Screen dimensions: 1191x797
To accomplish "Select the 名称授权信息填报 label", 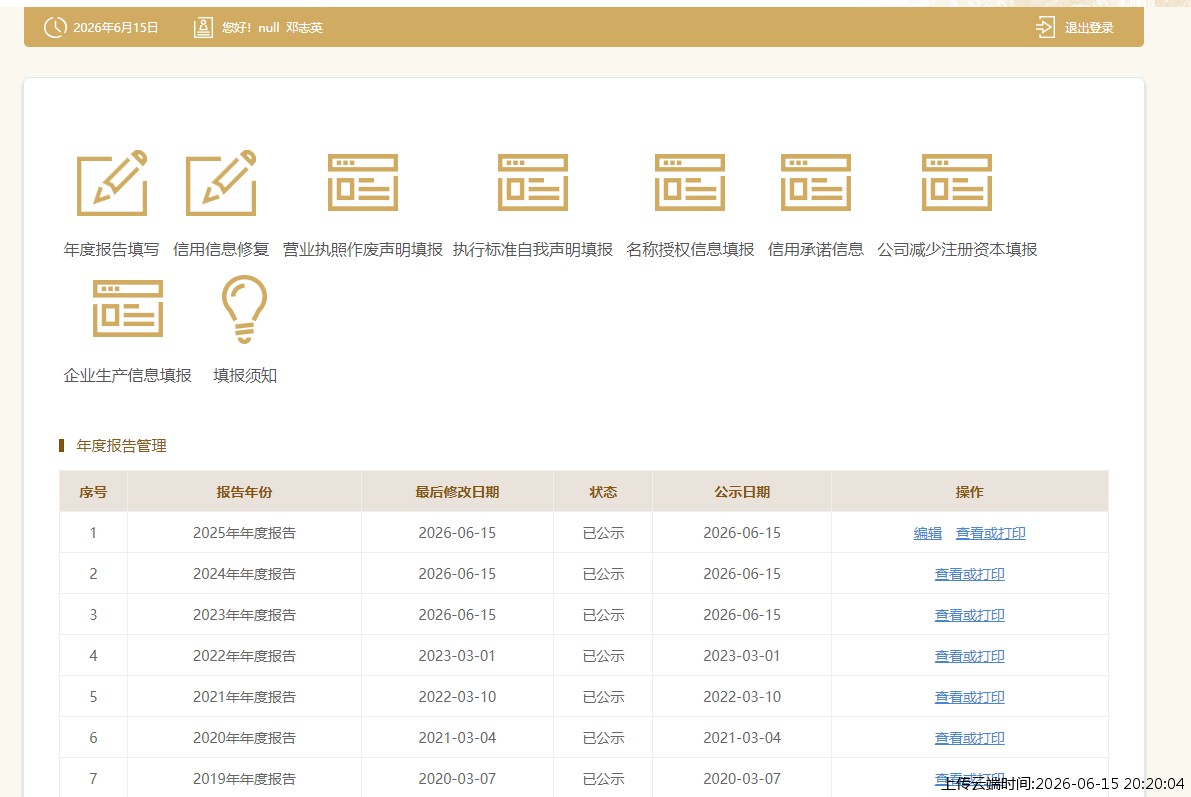I will coord(690,249).
